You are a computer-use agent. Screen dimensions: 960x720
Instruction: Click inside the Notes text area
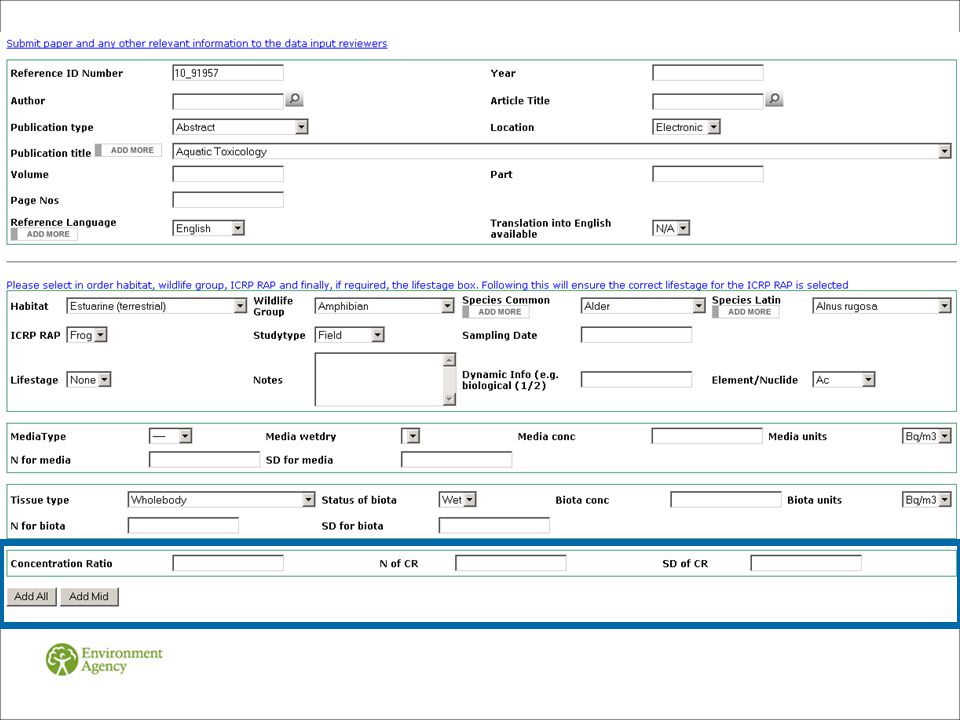click(x=380, y=379)
